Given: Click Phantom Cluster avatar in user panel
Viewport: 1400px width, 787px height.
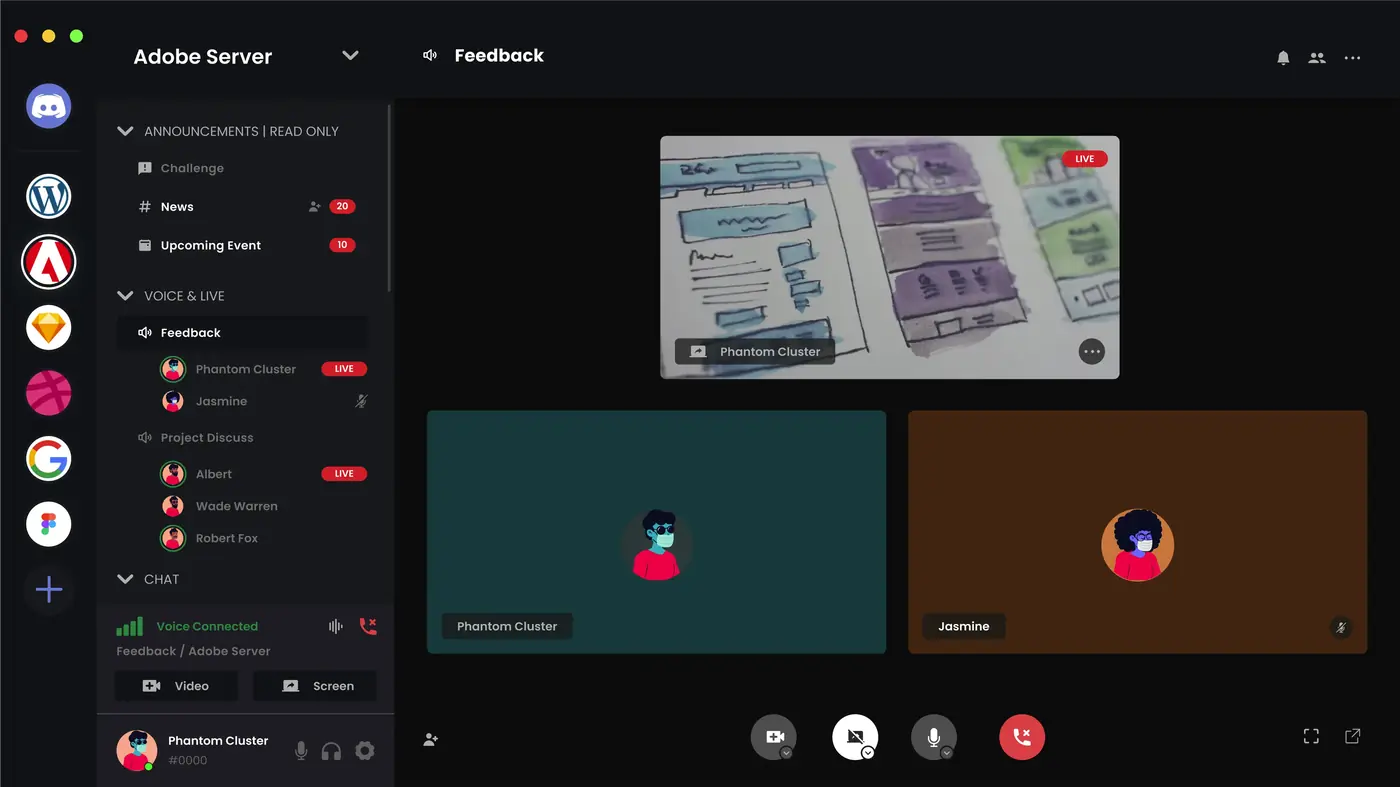Looking at the screenshot, I should pyautogui.click(x=137, y=750).
